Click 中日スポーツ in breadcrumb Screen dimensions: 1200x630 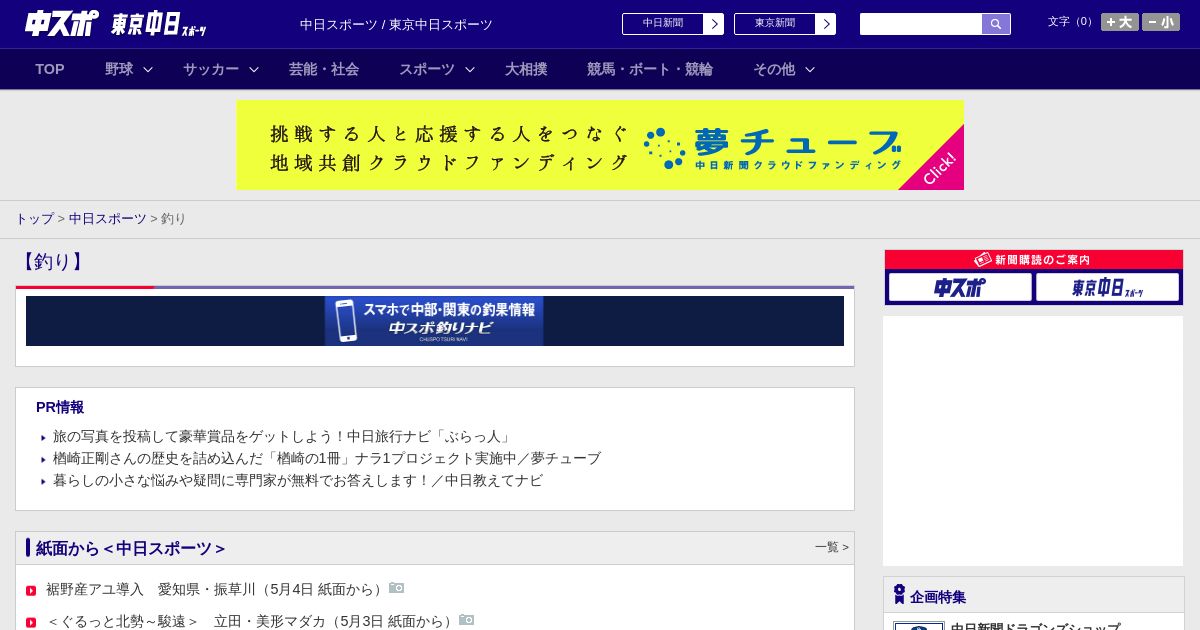coord(108,218)
